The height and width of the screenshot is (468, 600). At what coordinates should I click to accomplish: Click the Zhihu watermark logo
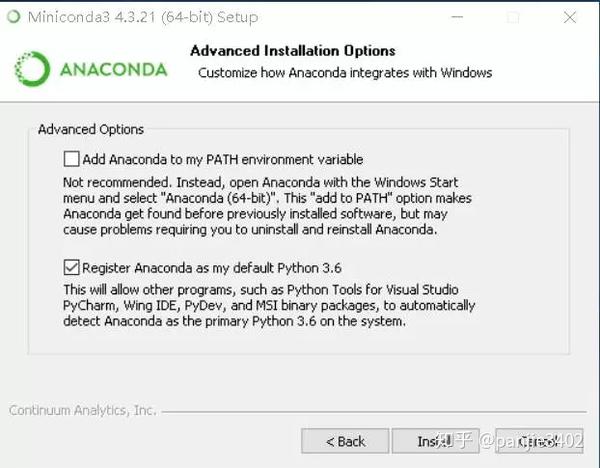pos(458,440)
